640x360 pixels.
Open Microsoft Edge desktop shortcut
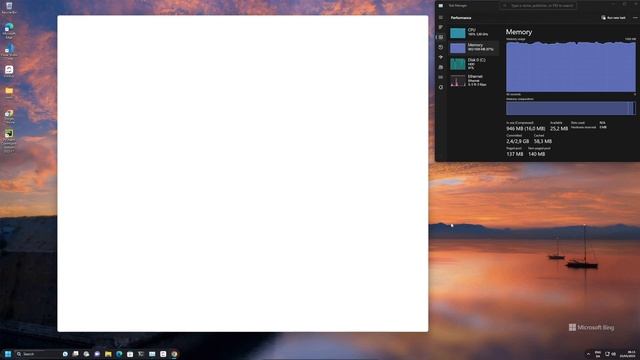(x=9, y=31)
